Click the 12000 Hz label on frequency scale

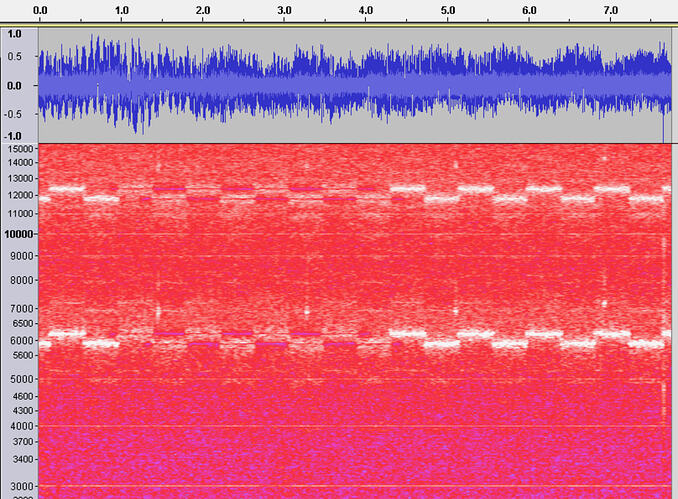(x=18, y=197)
